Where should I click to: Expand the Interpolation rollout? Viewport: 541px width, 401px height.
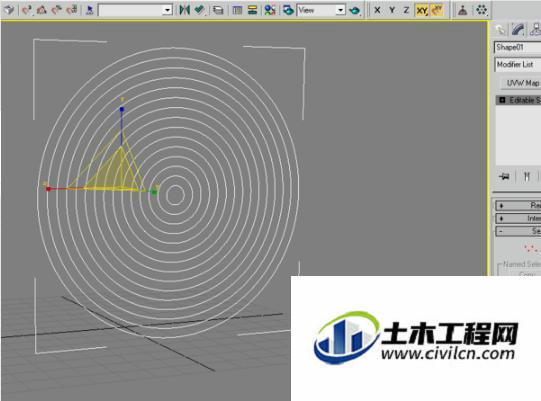[x=518, y=218]
